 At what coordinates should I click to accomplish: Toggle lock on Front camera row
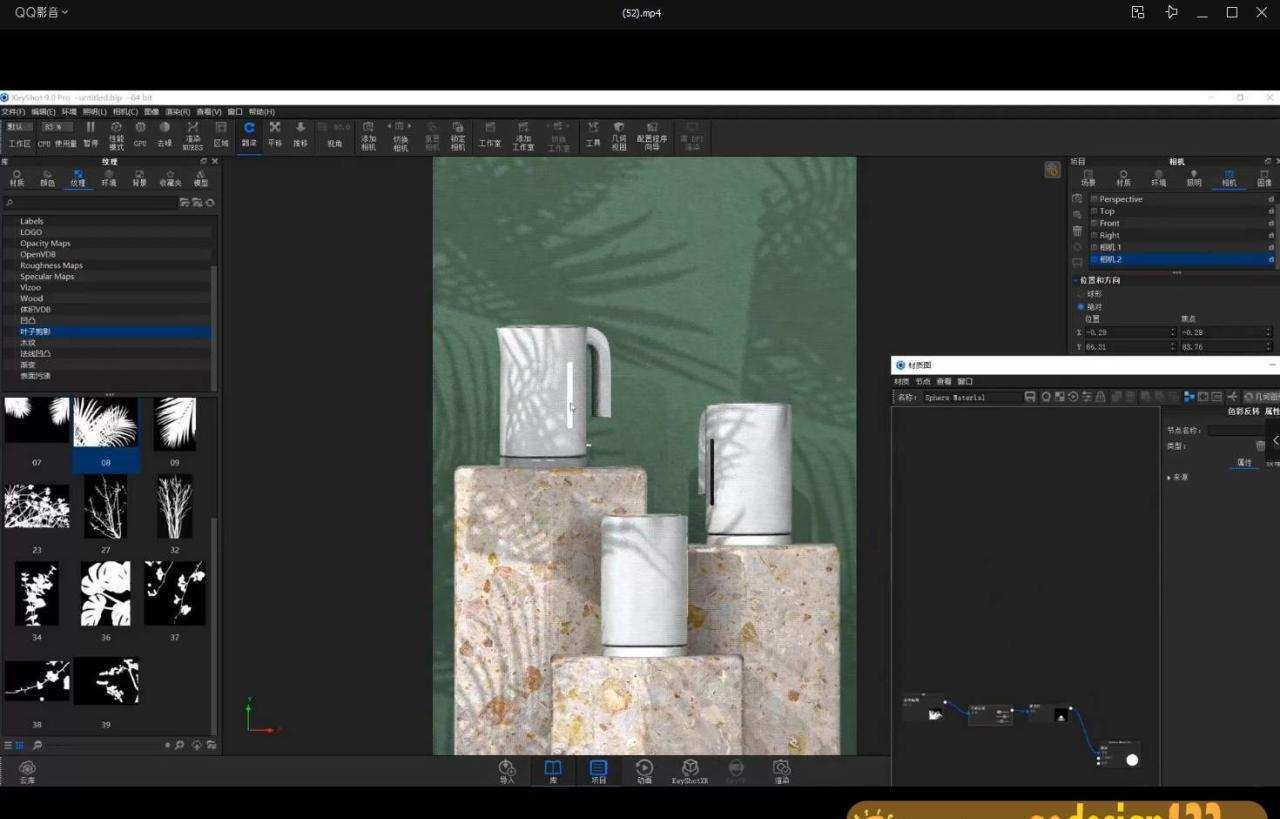click(x=1271, y=223)
